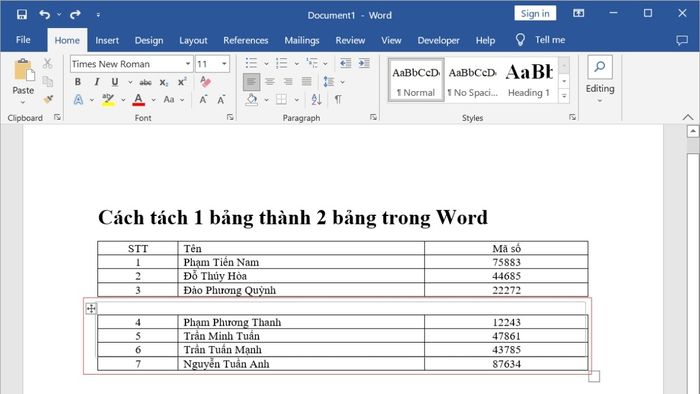The width and height of the screenshot is (700, 394).
Task: Apply borders using the Borders grid icon
Action: point(281,100)
